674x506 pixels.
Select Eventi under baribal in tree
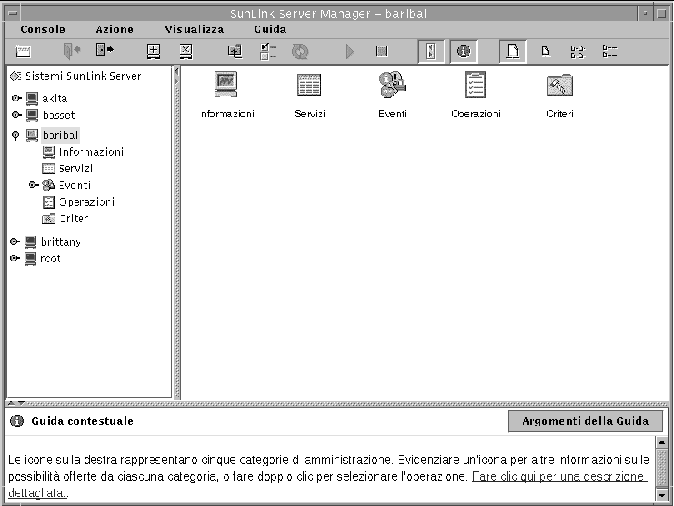click(75, 185)
